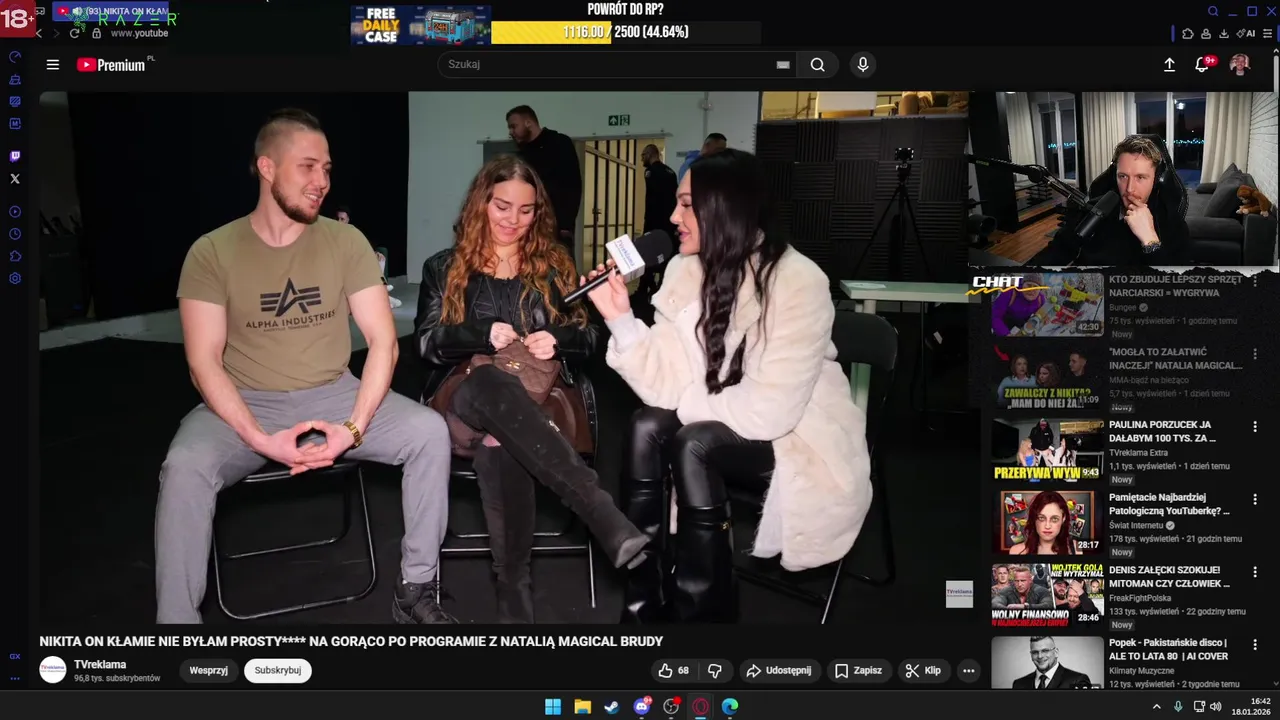Open the Paulina Porzucek video thumbnail
1280x720 pixels.
click(x=1047, y=449)
